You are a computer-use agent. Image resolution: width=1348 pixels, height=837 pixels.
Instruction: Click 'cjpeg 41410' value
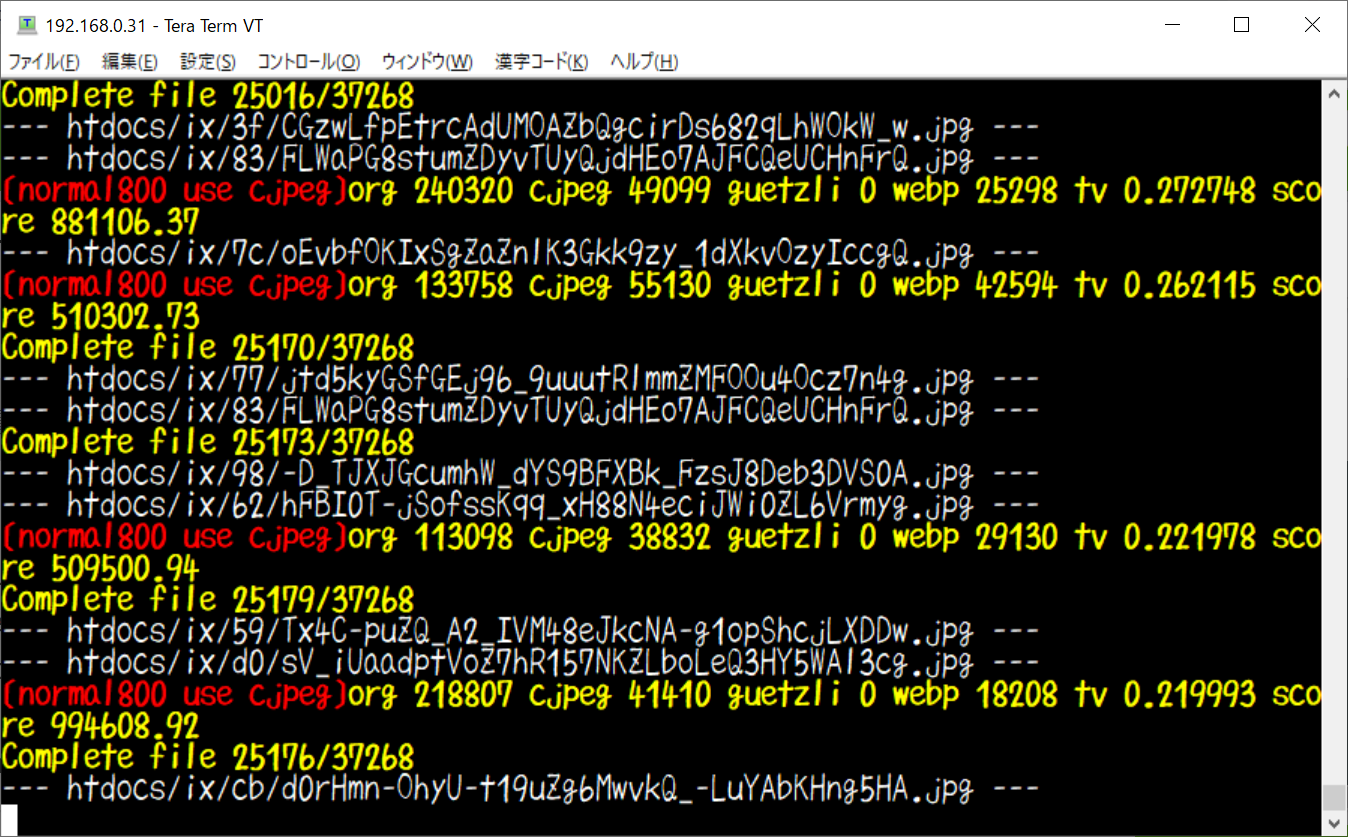[x=620, y=695]
